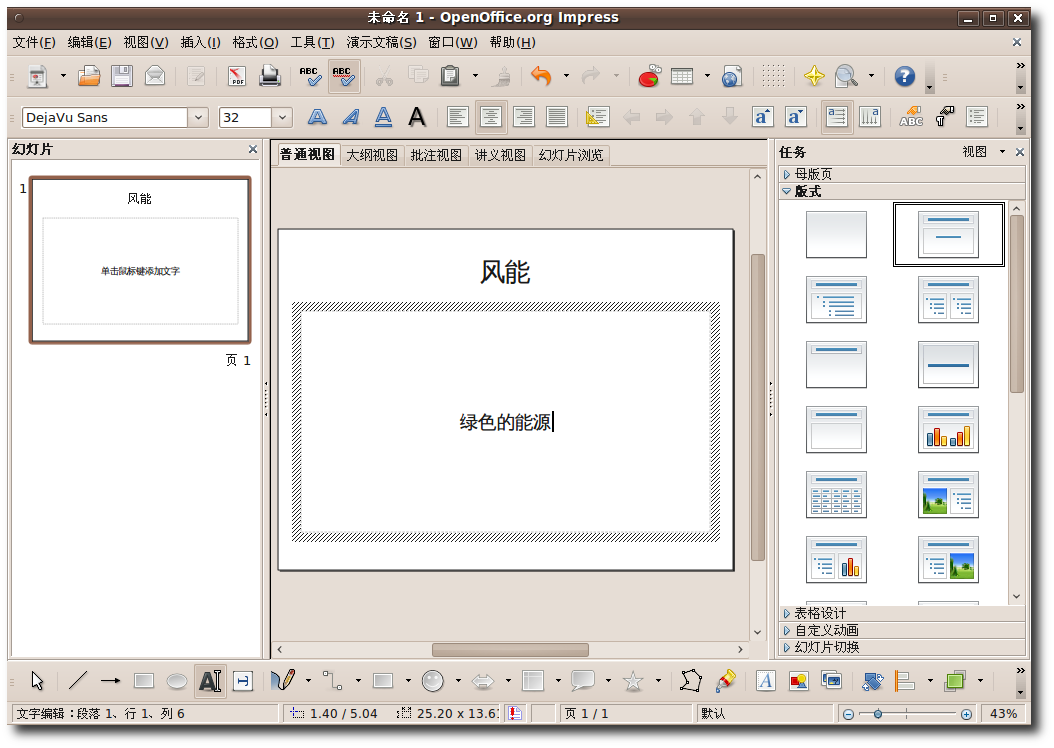Screen dimensions: 1054x748
Task: Expand the 自定义动画 panel
Action: click(x=826, y=630)
